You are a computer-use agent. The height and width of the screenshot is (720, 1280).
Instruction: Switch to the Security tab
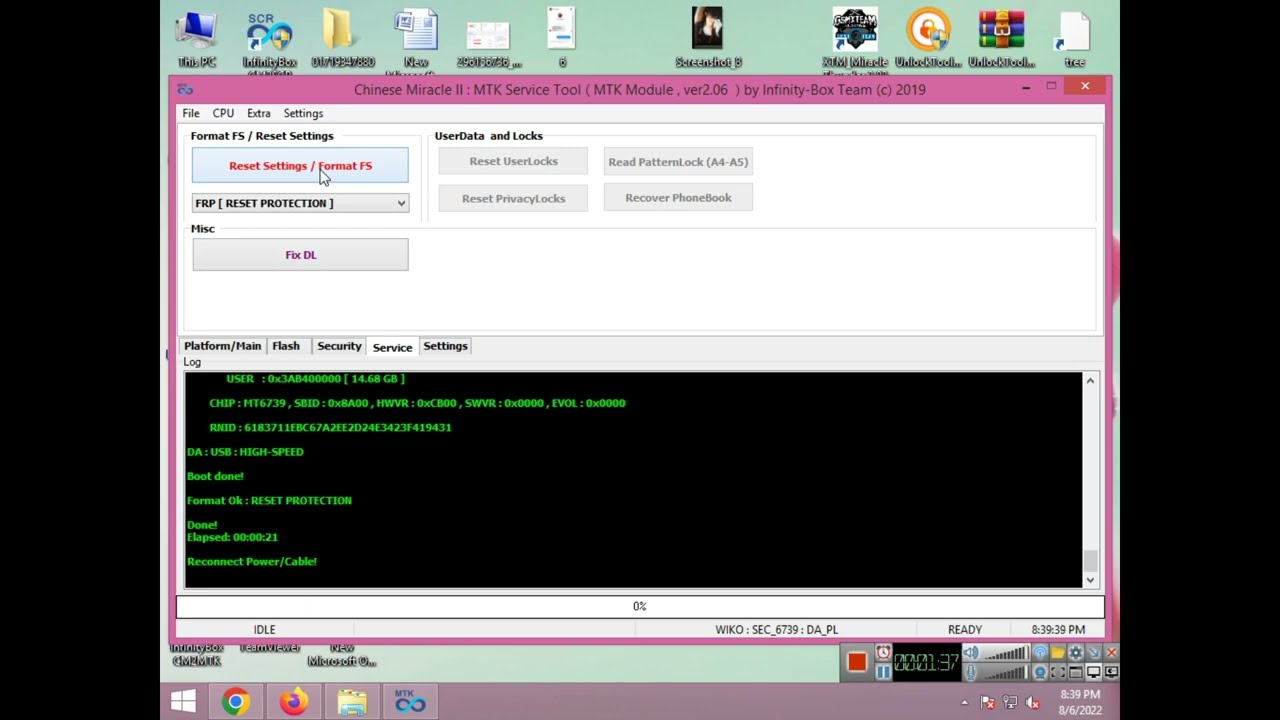pyautogui.click(x=339, y=346)
